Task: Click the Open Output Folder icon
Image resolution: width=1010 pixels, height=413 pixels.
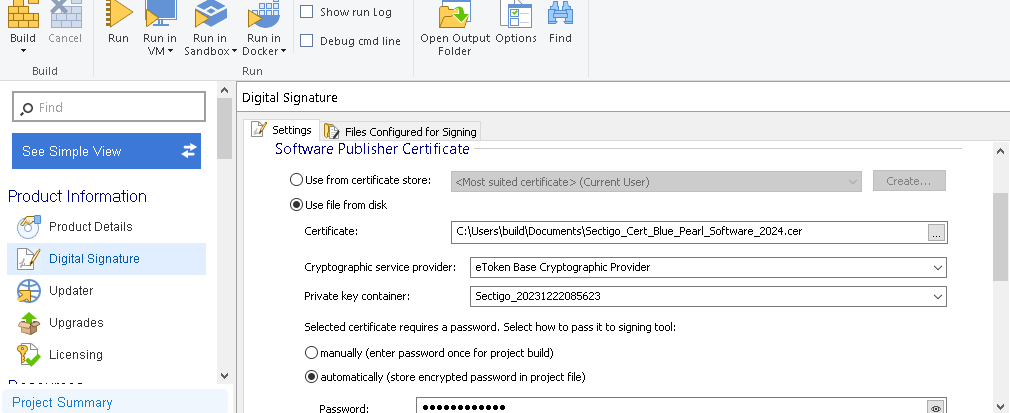Action: (455, 14)
